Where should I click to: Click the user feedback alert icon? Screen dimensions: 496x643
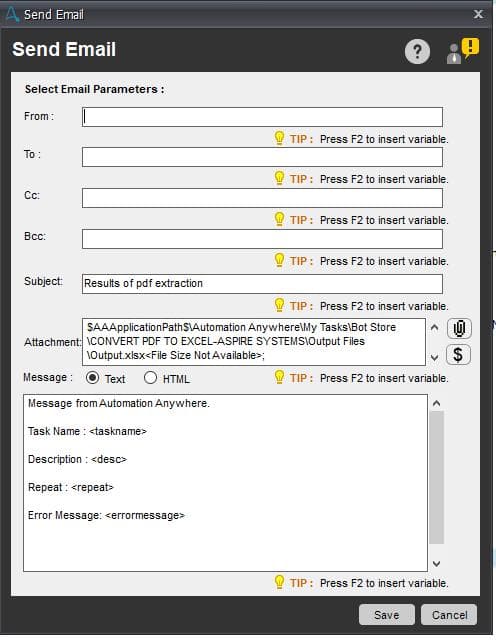click(x=462, y=51)
